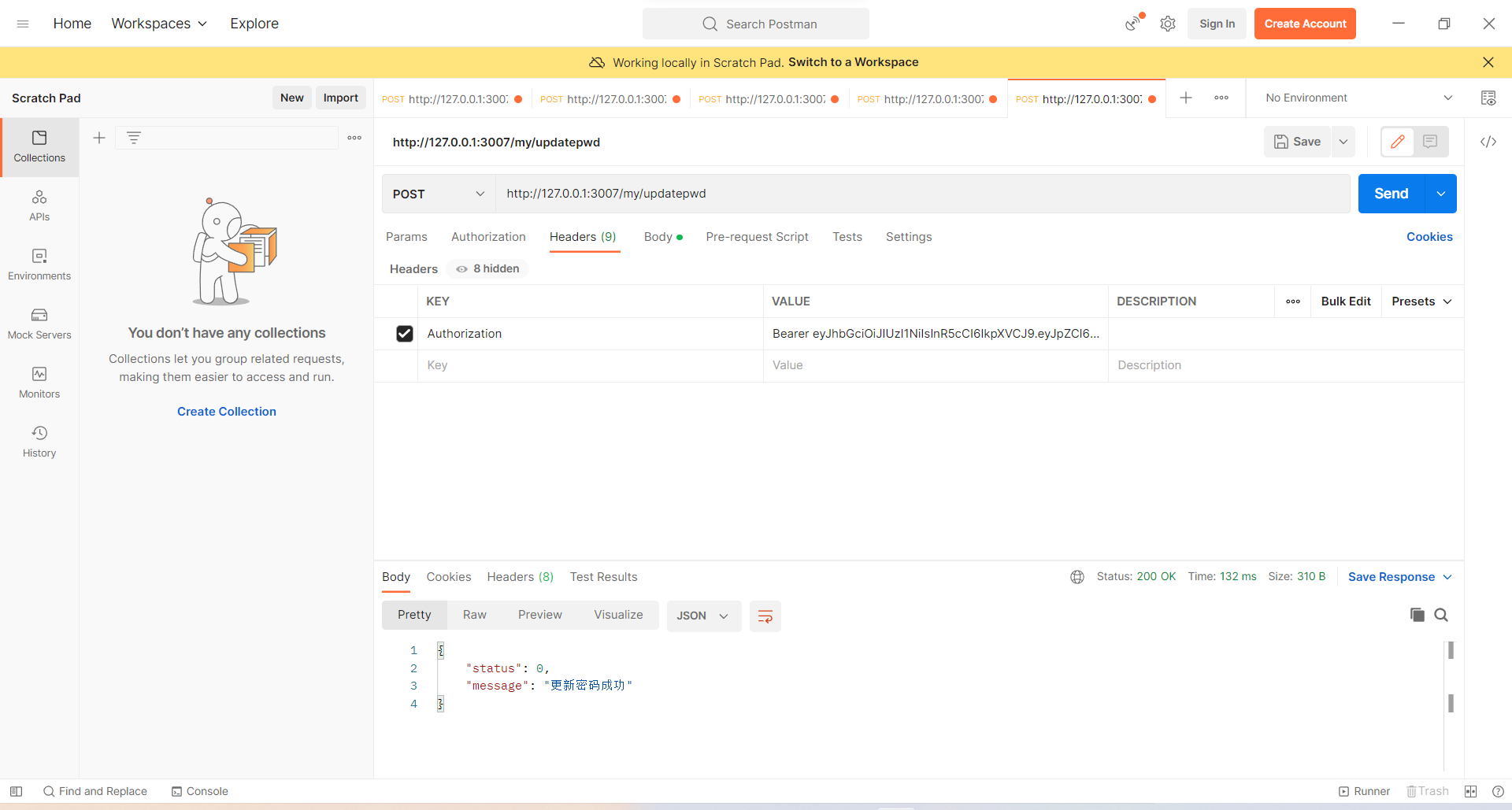Image resolution: width=1512 pixels, height=810 pixels.
Task: Open tab options three-dots menu
Action: tap(1221, 98)
